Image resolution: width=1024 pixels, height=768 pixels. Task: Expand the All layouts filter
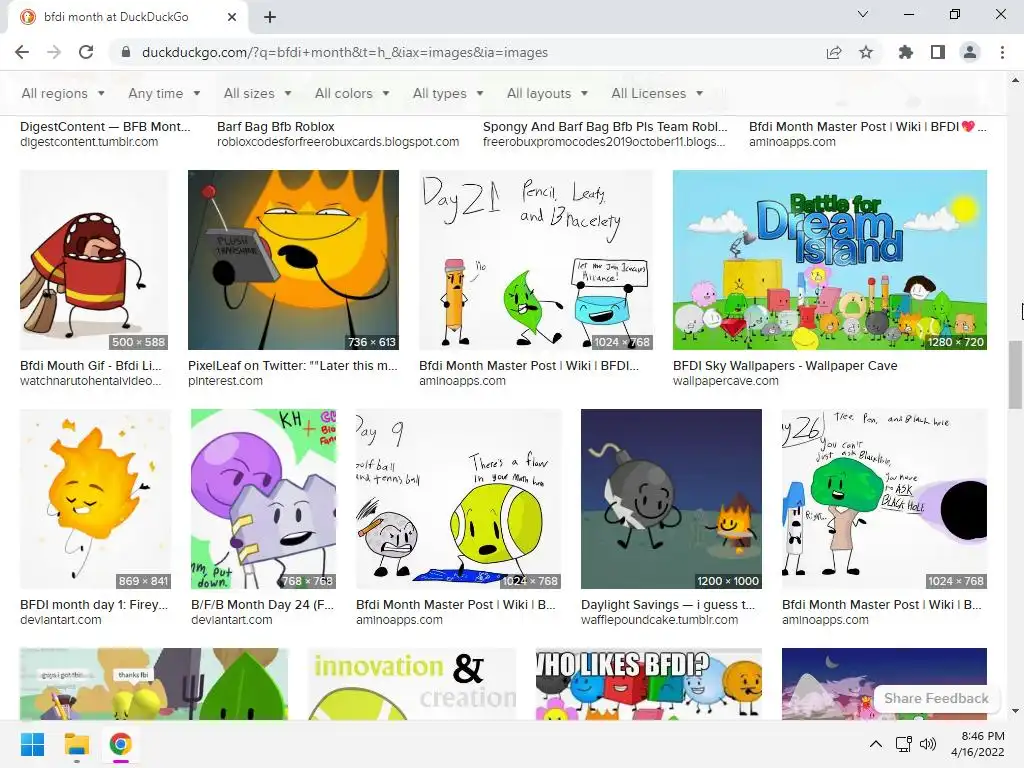[547, 93]
